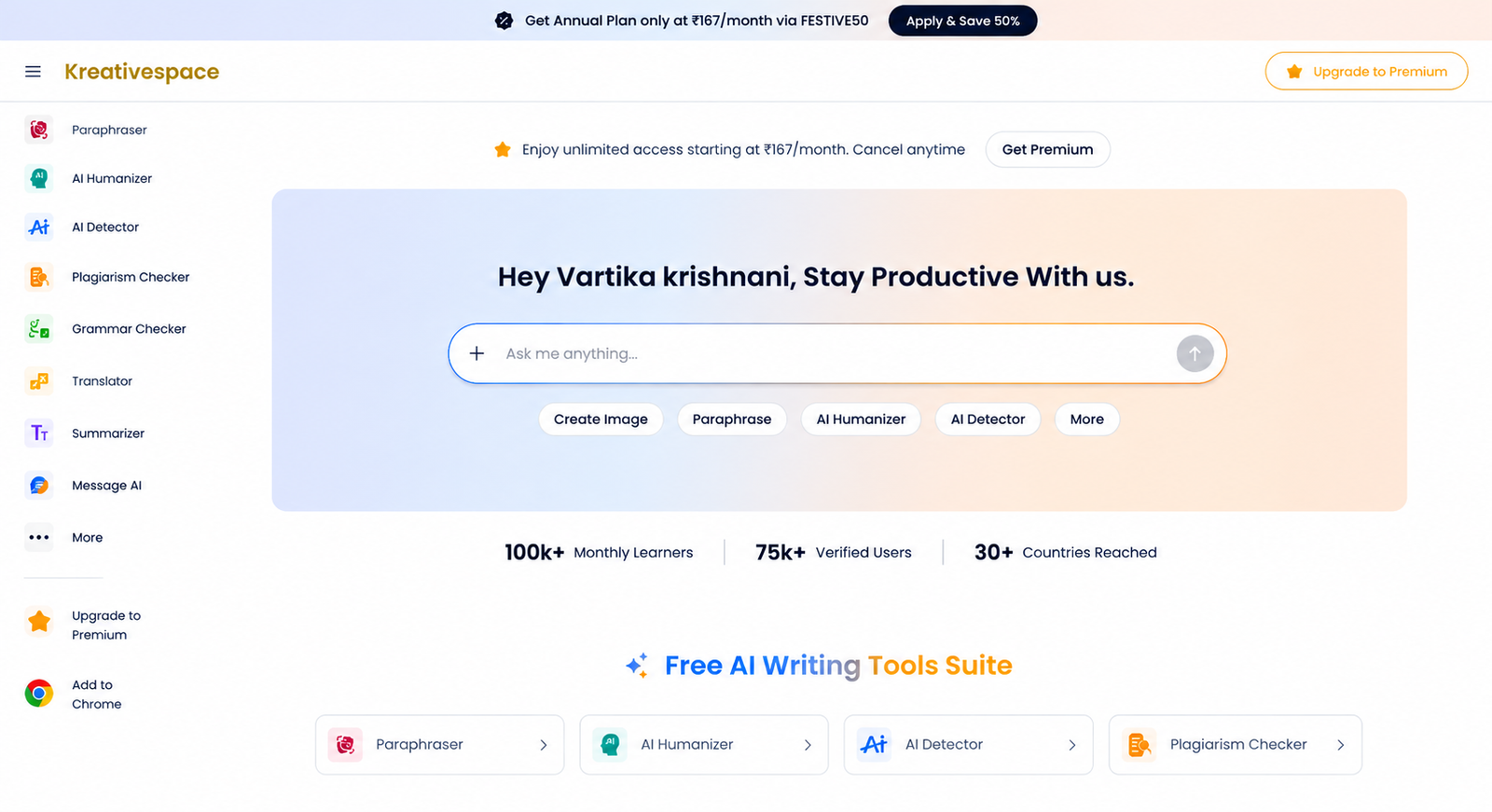Click the AI Humanizer sidebar icon

39,178
